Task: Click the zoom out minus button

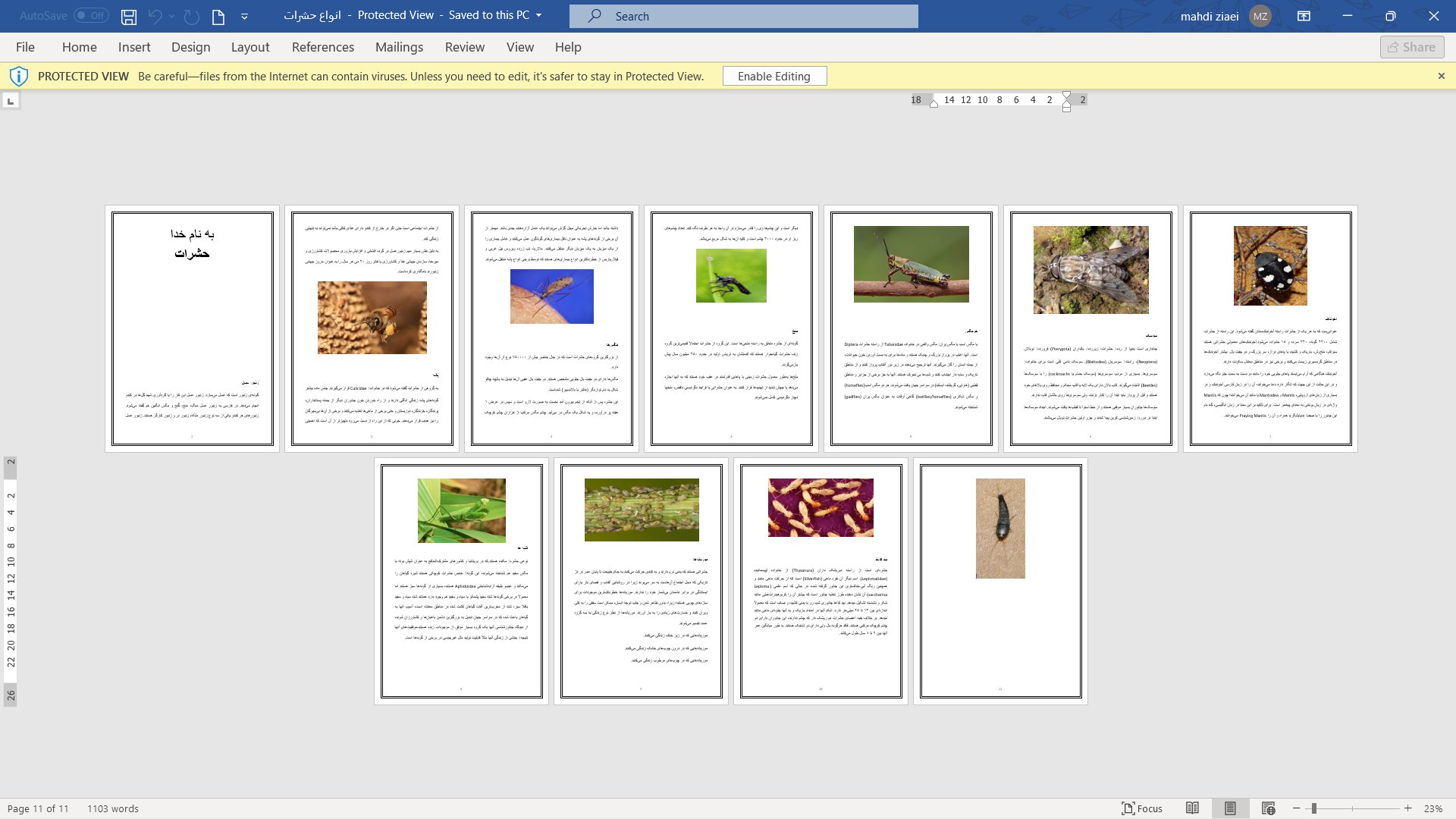Action: (1297, 808)
